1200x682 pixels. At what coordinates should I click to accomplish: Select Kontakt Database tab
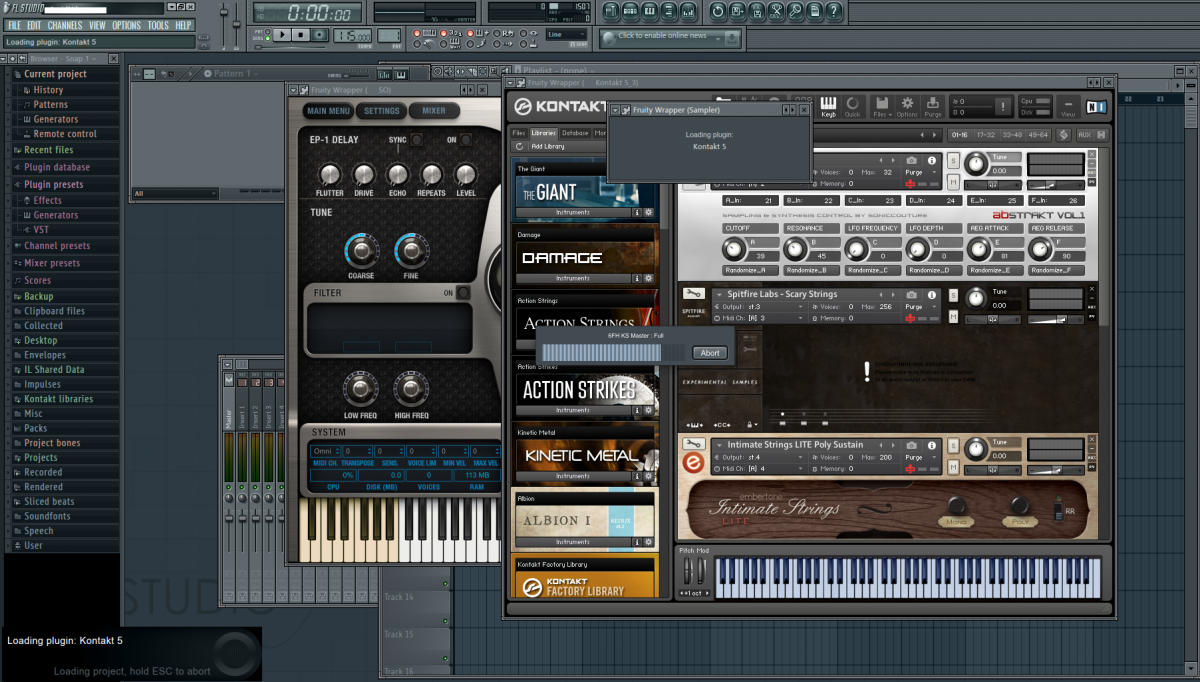tap(575, 133)
